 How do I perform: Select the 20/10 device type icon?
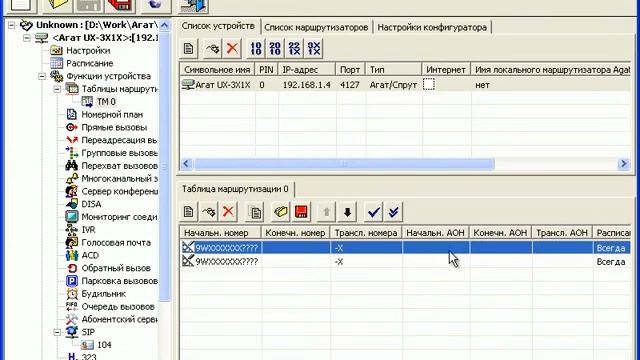tap(275, 49)
